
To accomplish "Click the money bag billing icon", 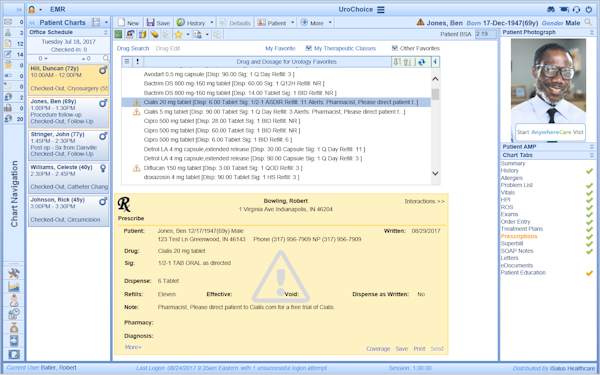I will click(x=14, y=327).
